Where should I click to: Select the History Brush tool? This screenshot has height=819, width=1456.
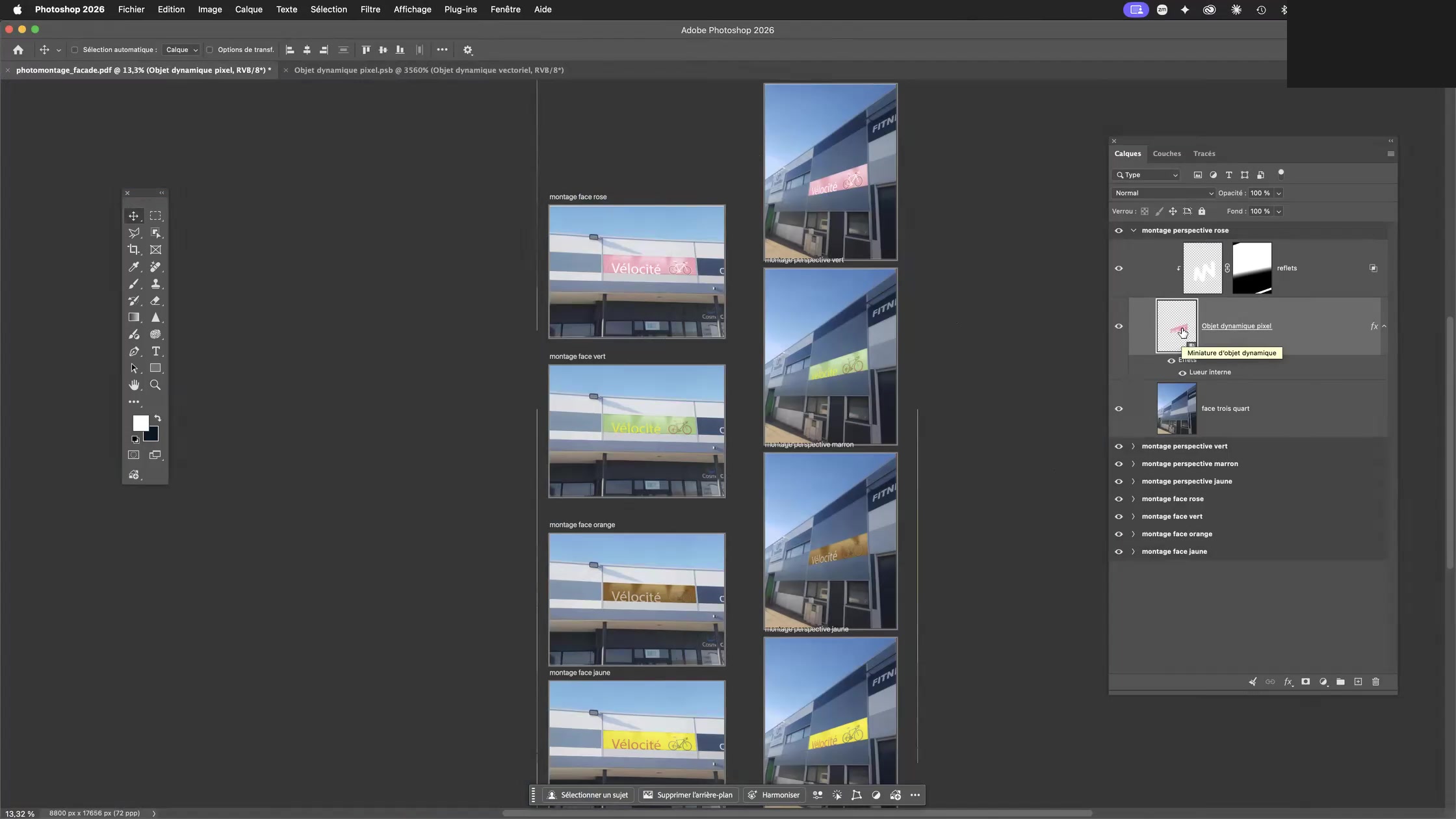133,300
